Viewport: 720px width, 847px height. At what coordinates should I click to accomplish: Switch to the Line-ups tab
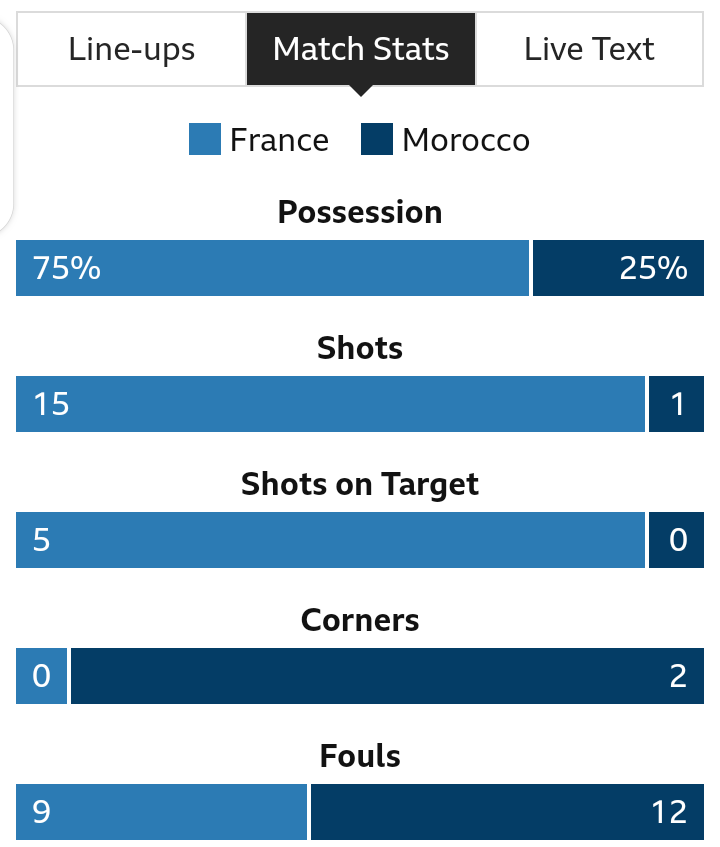pos(132,49)
